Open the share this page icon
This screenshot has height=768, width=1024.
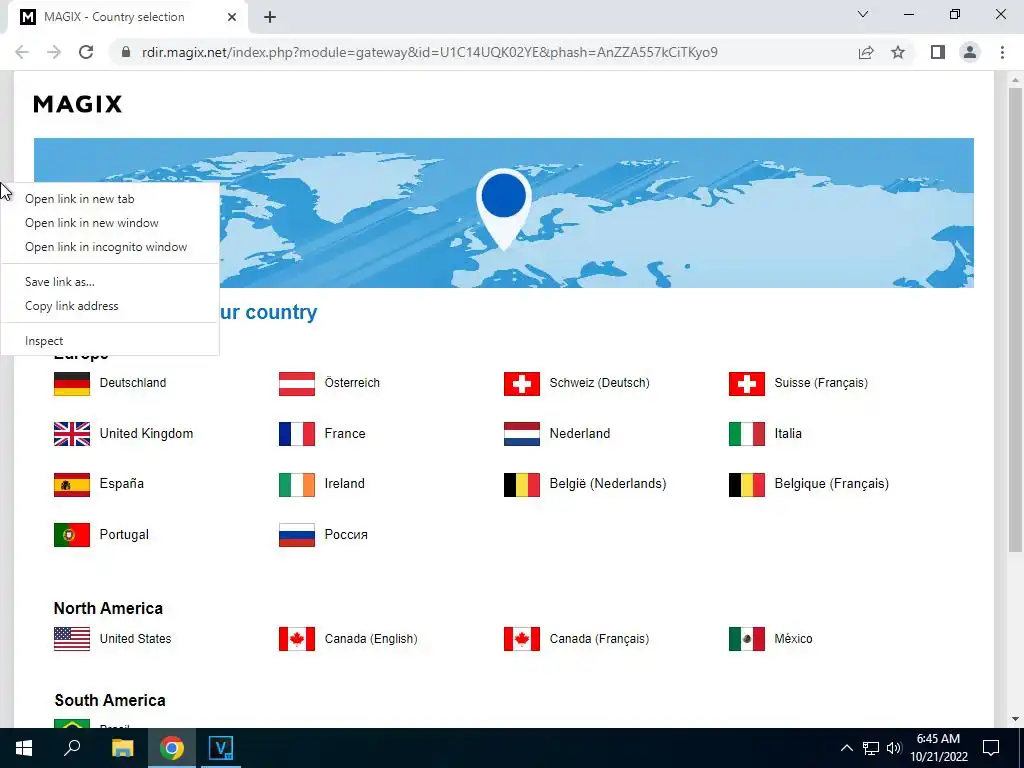click(866, 52)
